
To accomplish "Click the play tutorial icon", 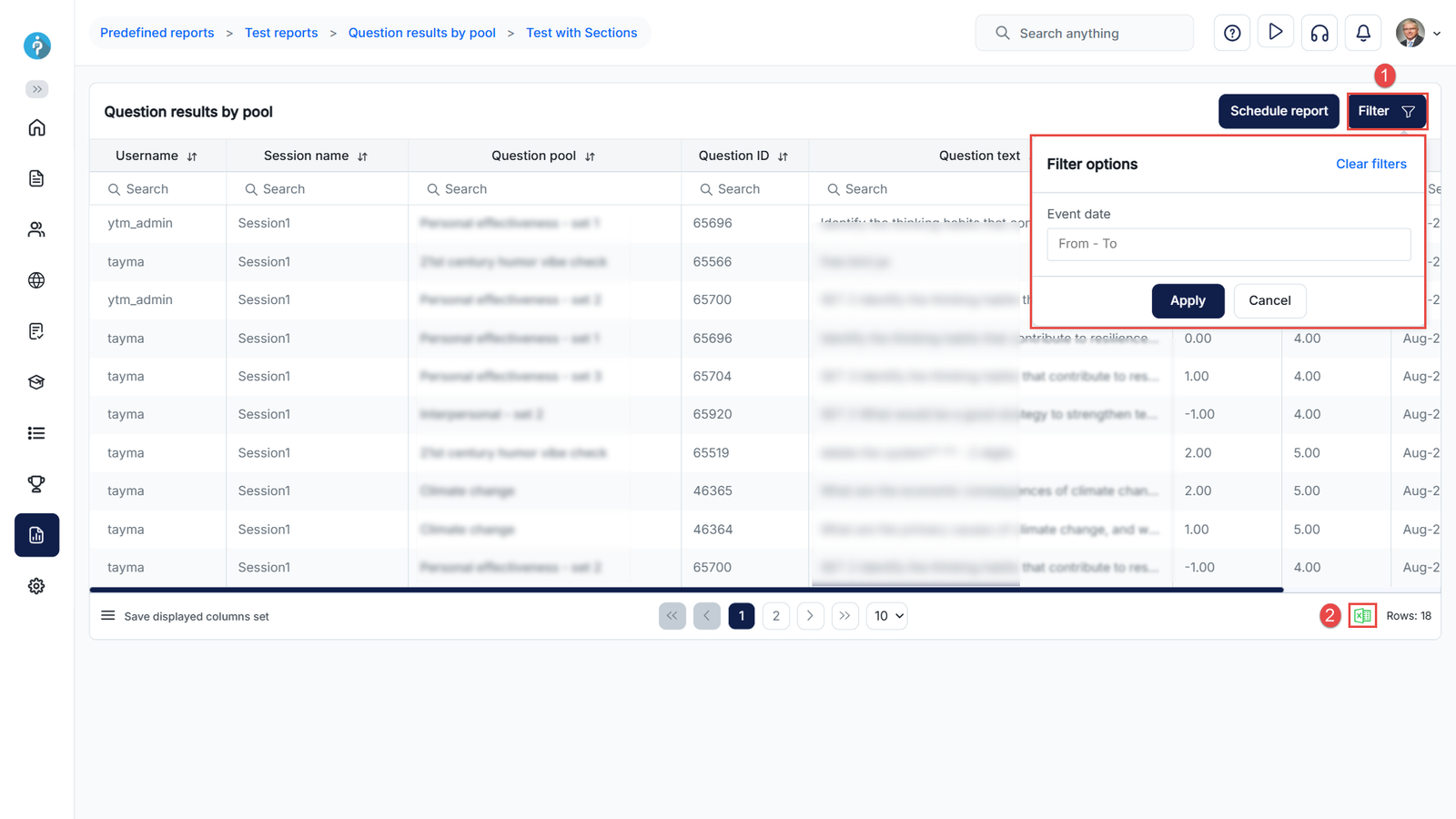I will pos(1275,33).
